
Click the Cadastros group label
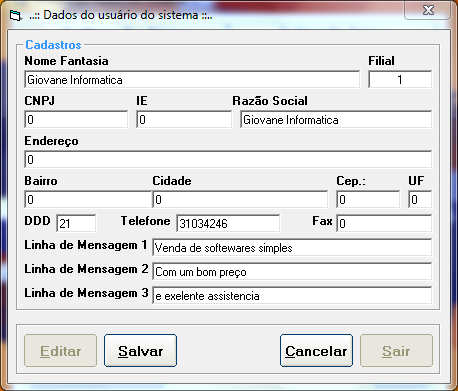tap(53, 45)
